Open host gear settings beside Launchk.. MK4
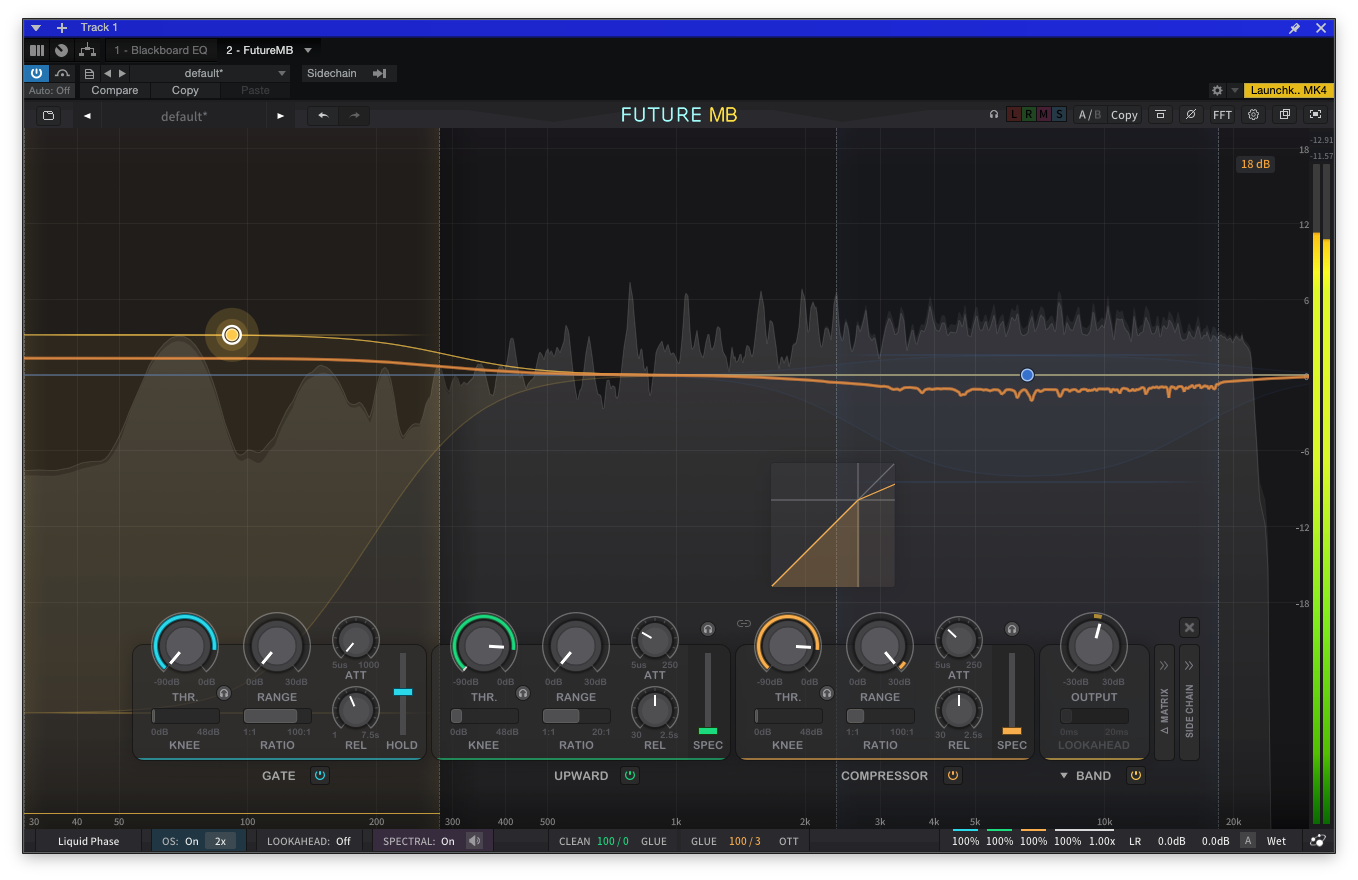This screenshot has width=1358, height=880. tap(1217, 90)
